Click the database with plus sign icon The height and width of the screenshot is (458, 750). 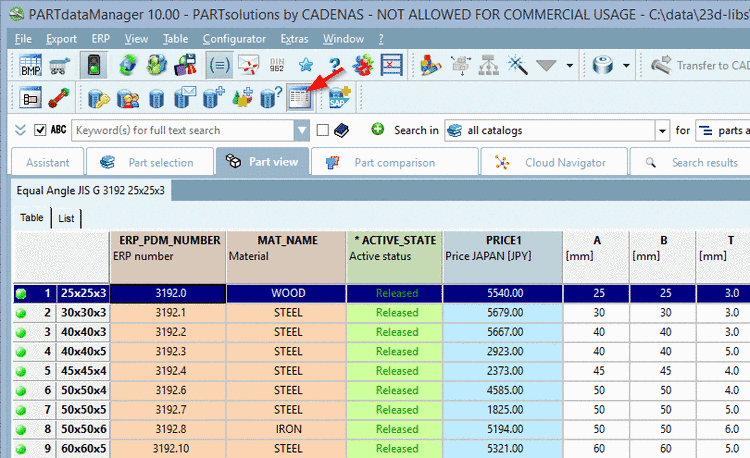click(x=214, y=98)
